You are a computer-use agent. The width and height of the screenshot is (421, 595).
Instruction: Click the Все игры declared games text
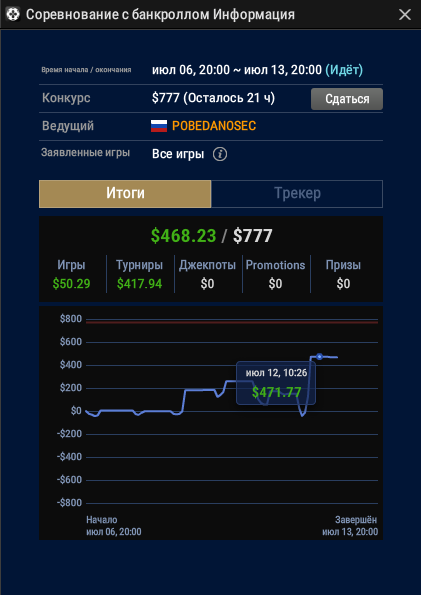[x=178, y=154]
